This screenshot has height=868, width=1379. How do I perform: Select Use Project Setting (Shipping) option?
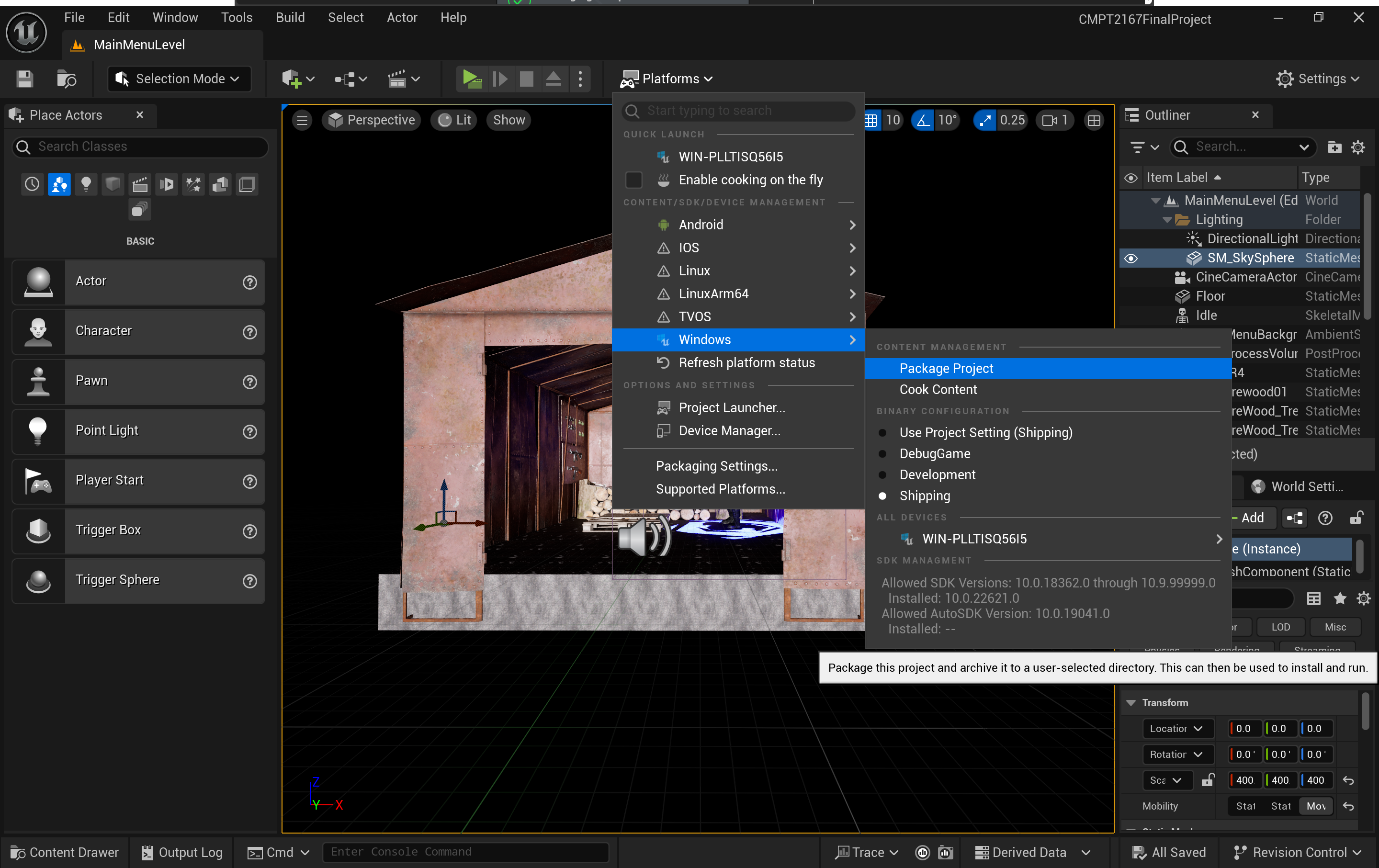[985, 432]
